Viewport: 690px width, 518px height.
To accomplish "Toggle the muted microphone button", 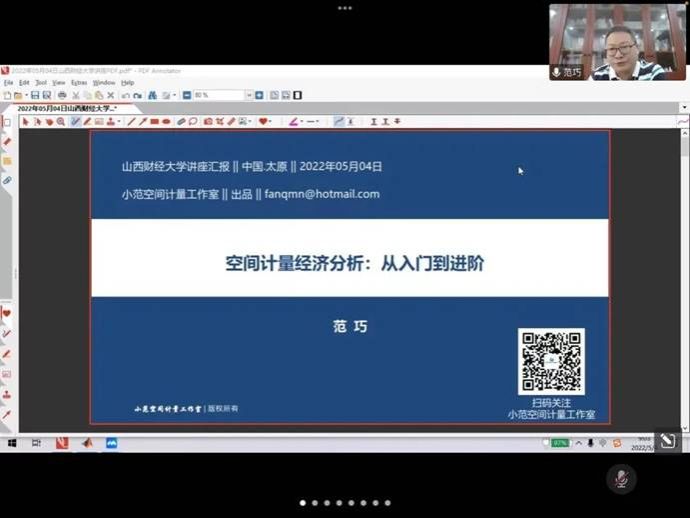I will 621,478.
